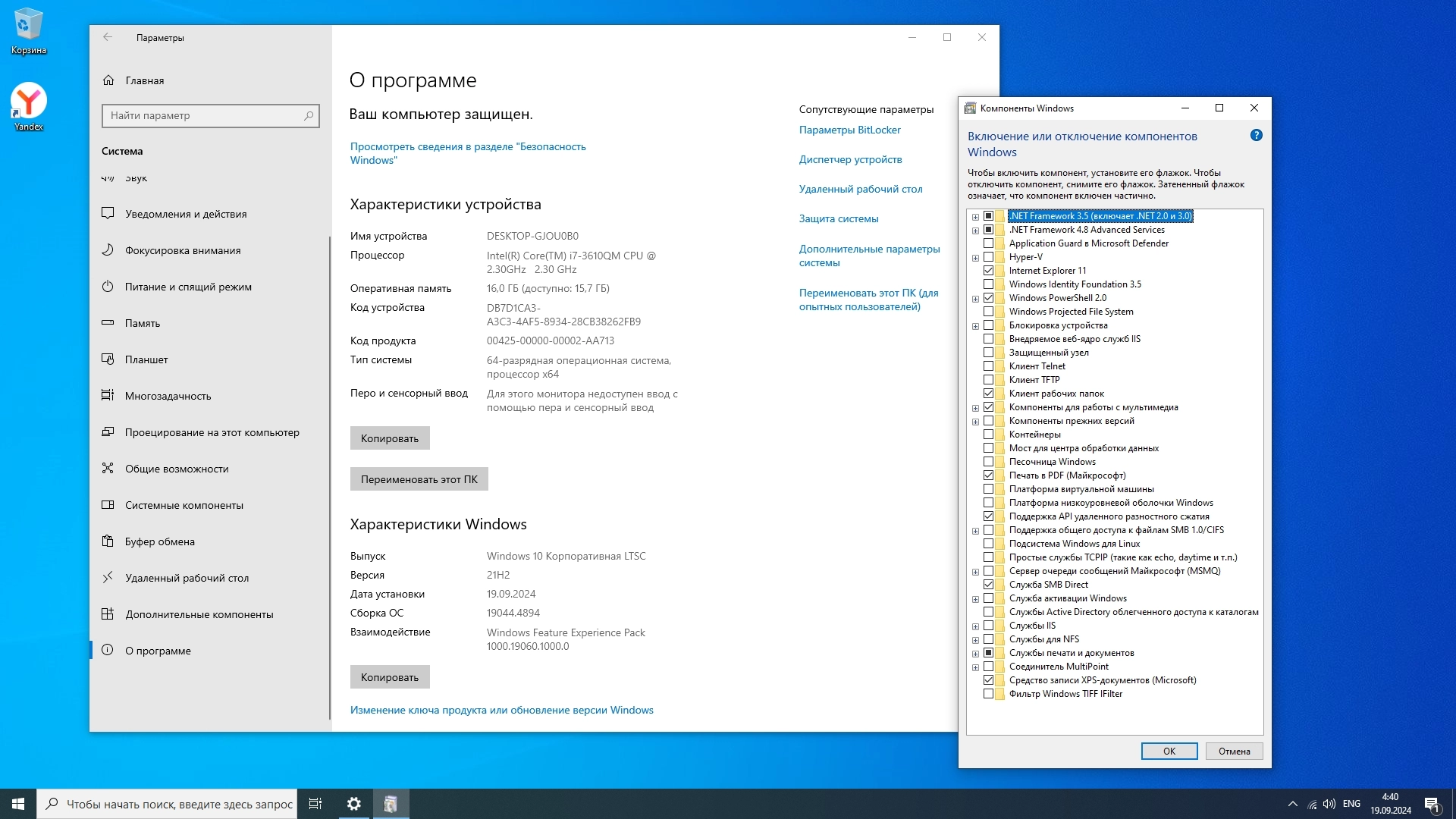
Task: Click the Home icon labeled Главная
Action: [x=108, y=80]
